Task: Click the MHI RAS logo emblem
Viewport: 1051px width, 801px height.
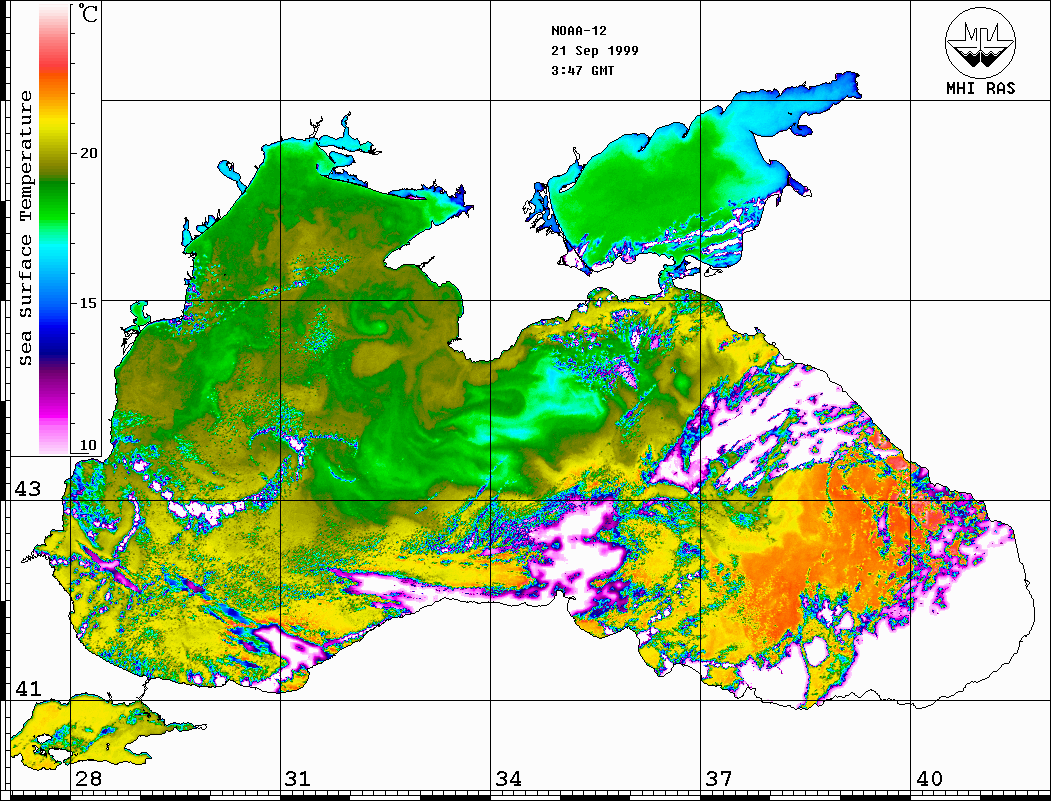Action: click(980, 42)
